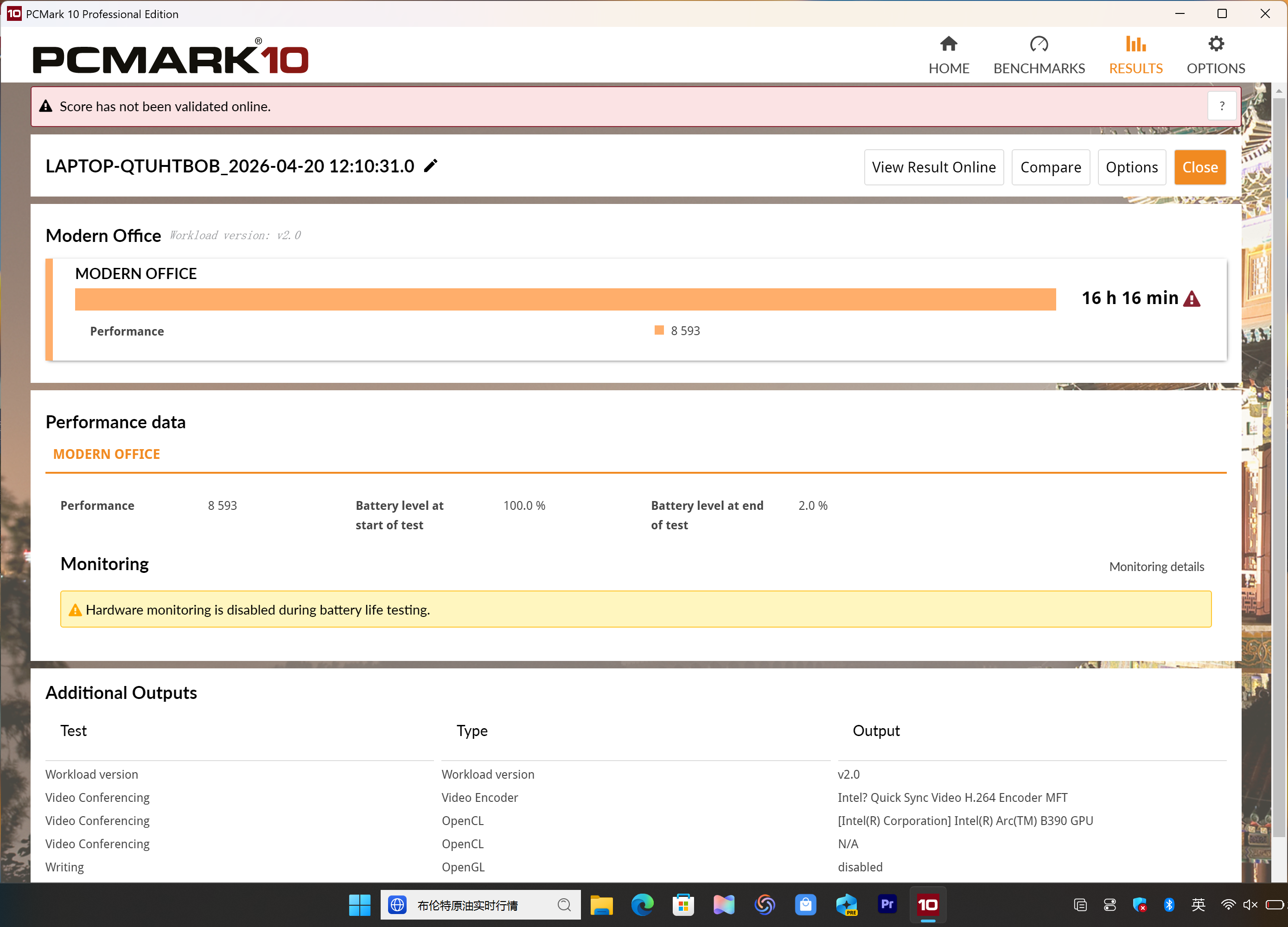Screen dimensions: 1288x927
Task: Open Microsoft Edge from taskbar
Action: (642, 904)
